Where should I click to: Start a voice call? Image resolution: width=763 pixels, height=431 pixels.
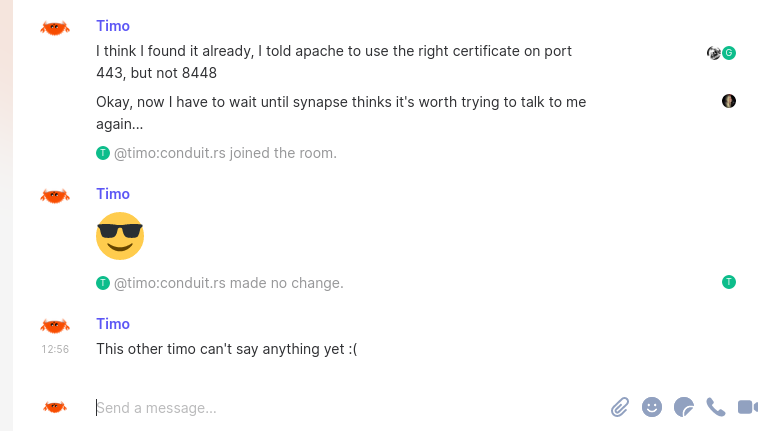(715, 407)
